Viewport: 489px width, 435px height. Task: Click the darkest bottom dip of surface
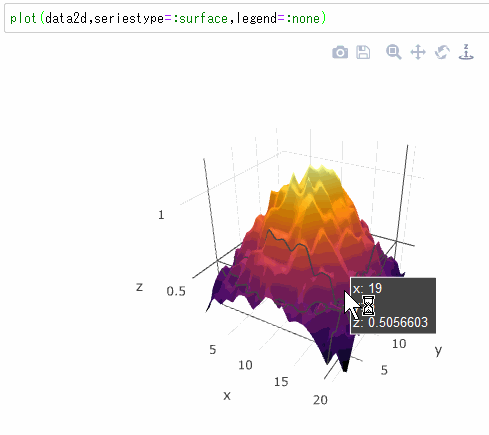(345, 364)
